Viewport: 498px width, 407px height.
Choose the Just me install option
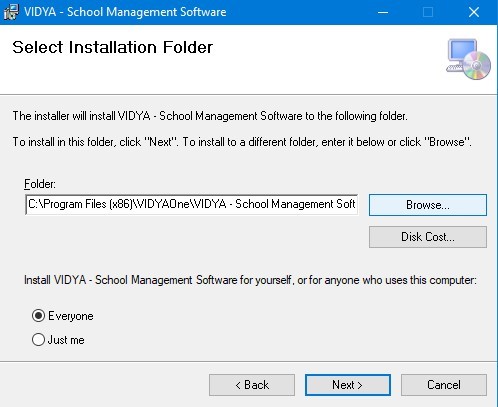[38, 340]
